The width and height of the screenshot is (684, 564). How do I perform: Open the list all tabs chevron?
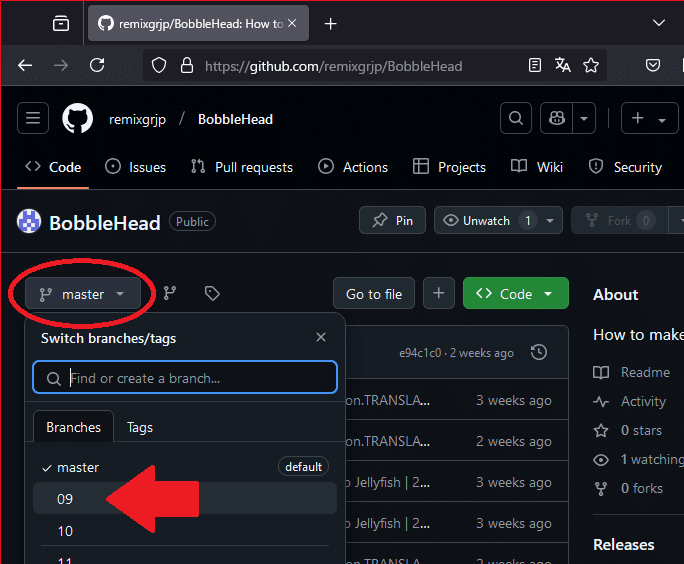659,23
